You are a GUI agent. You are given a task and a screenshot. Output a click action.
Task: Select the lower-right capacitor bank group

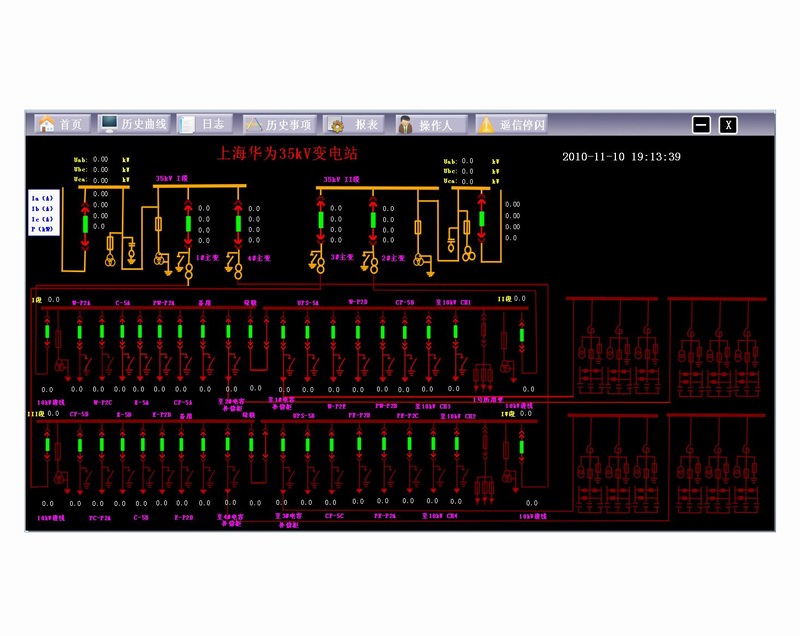pyautogui.click(x=717, y=463)
